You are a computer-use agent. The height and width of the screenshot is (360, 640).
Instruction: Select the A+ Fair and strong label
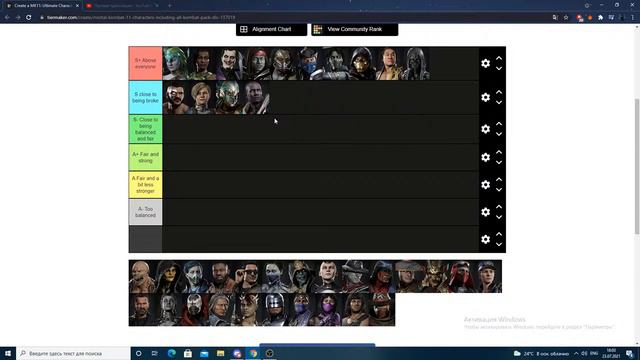[145, 157]
